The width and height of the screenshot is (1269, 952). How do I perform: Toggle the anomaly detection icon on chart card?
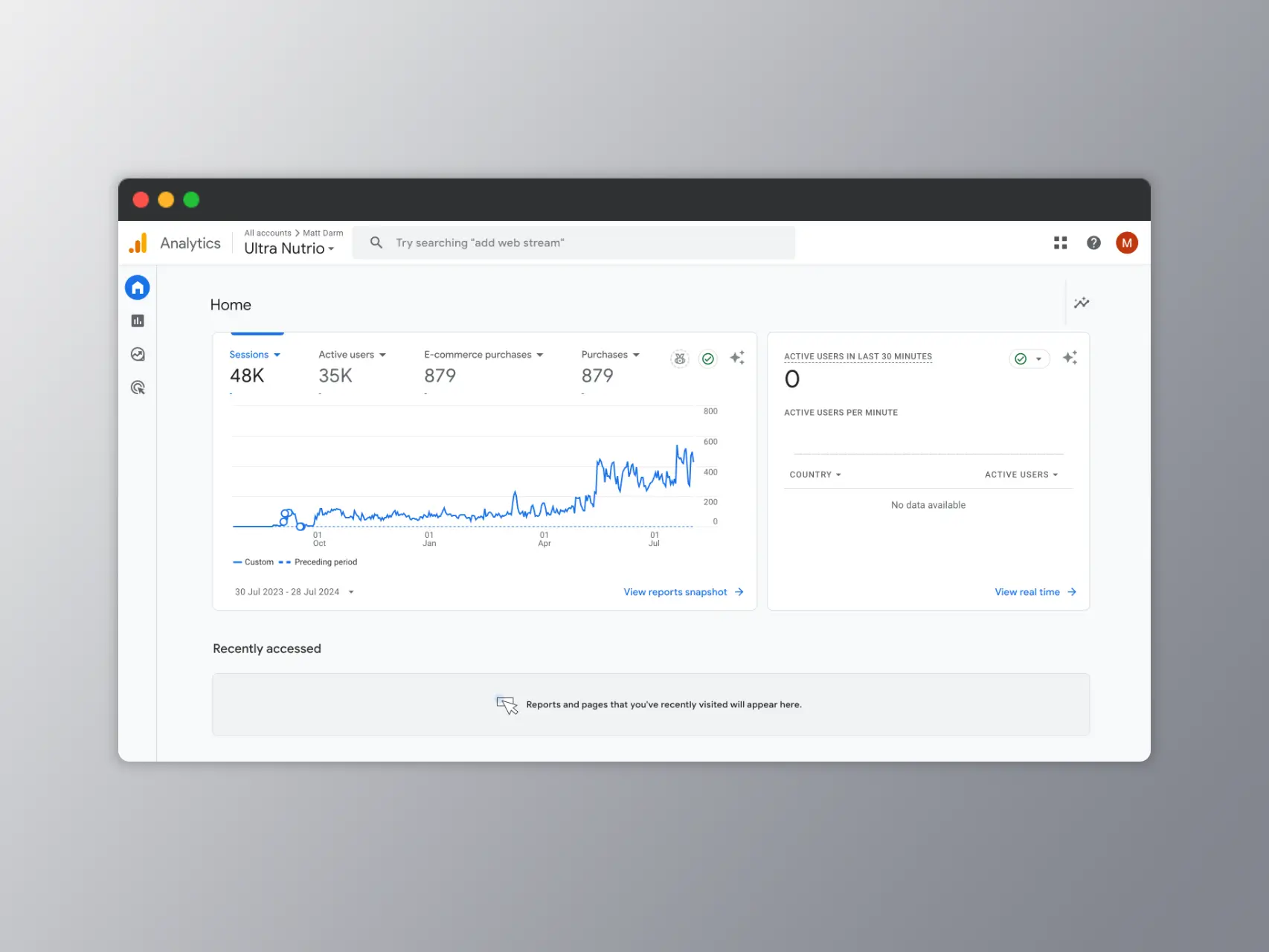click(680, 358)
